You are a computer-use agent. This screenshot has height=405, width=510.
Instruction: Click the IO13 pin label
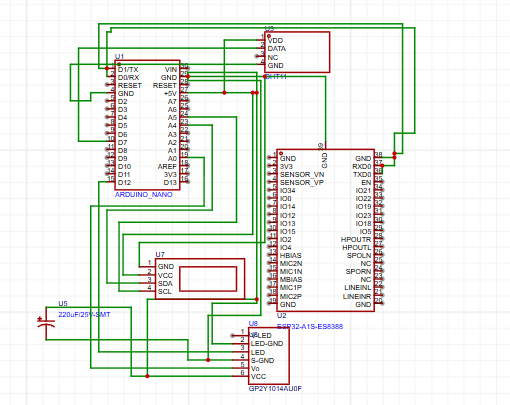288,224
